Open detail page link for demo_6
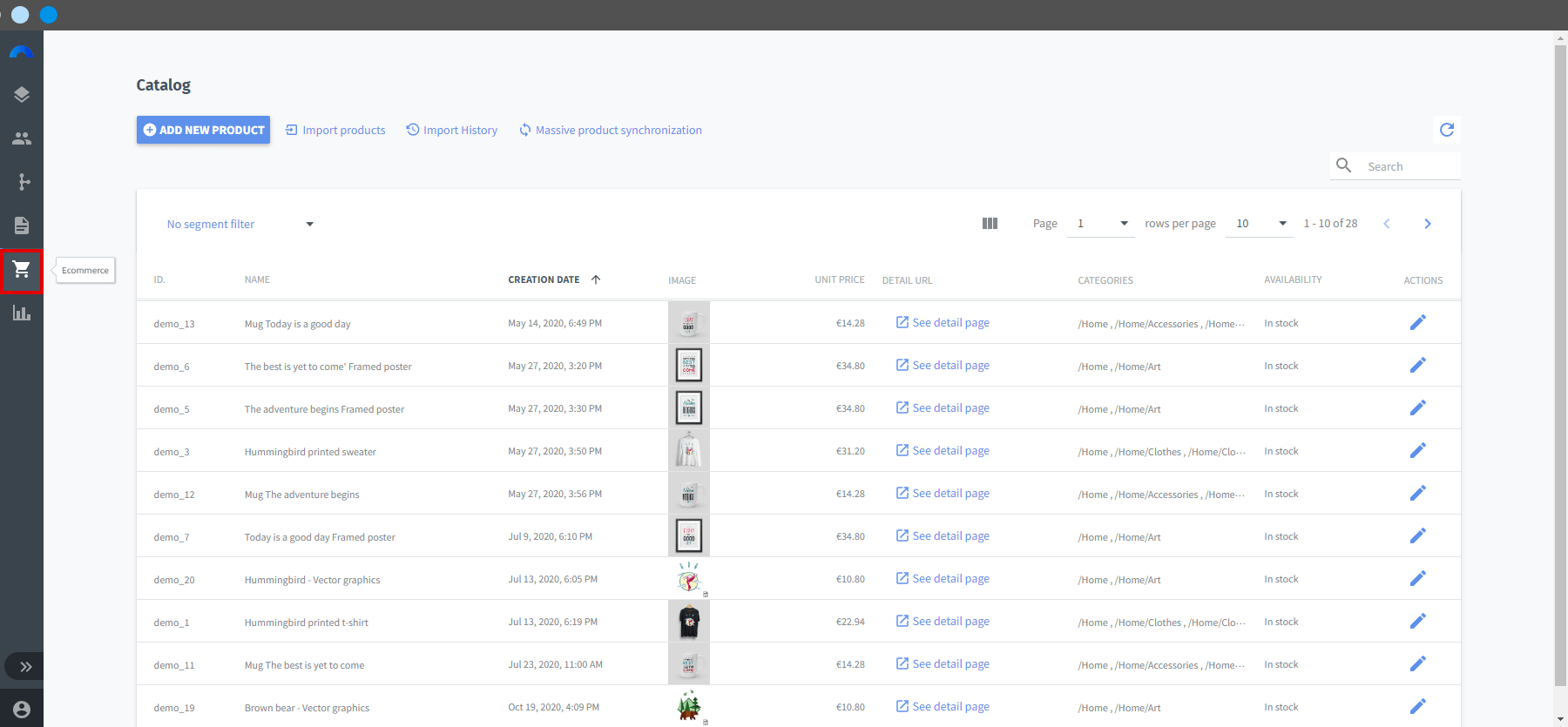This screenshot has width=1568, height=727. [943, 365]
